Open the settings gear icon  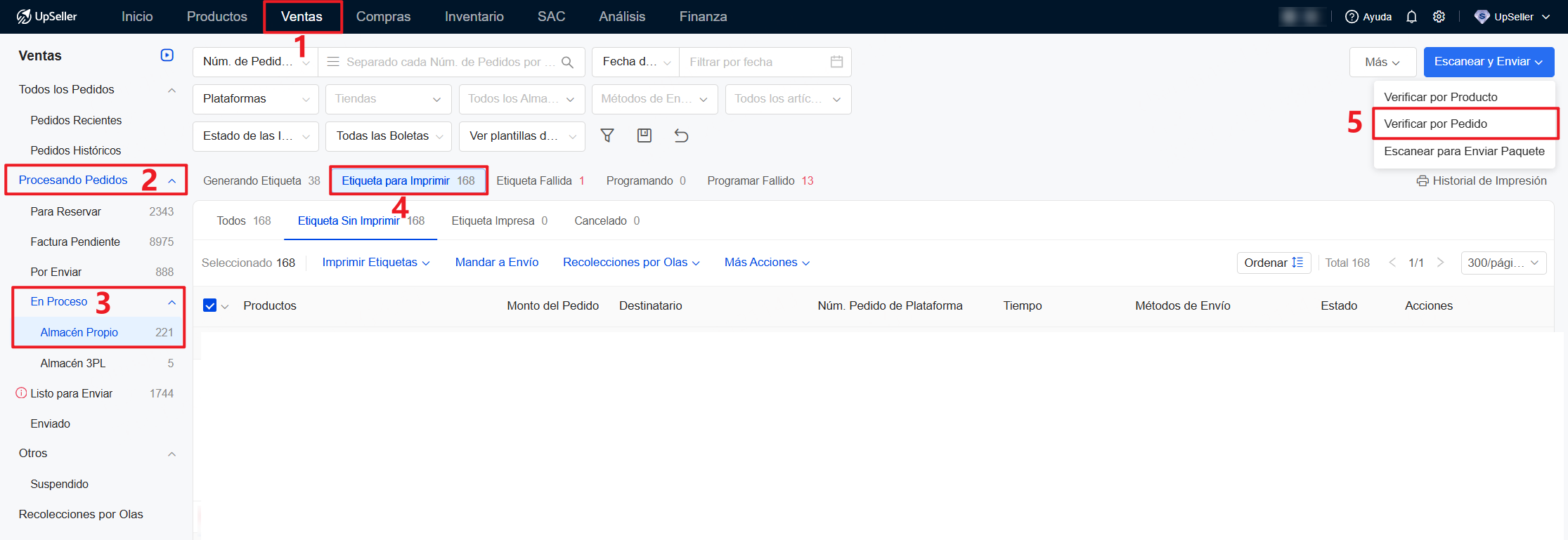[x=1439, y=17]
